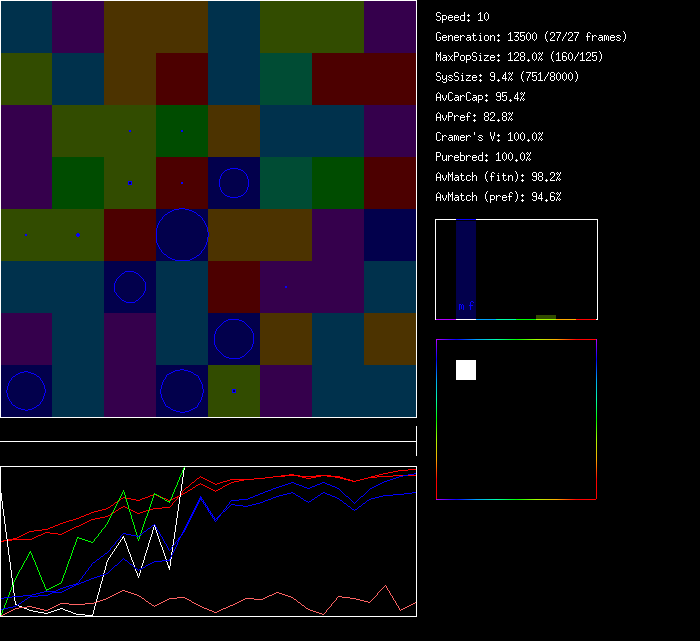Screen dimensions: 700x641
Task: Click the Speed: 10 readout
Action: tap(463, 17)
